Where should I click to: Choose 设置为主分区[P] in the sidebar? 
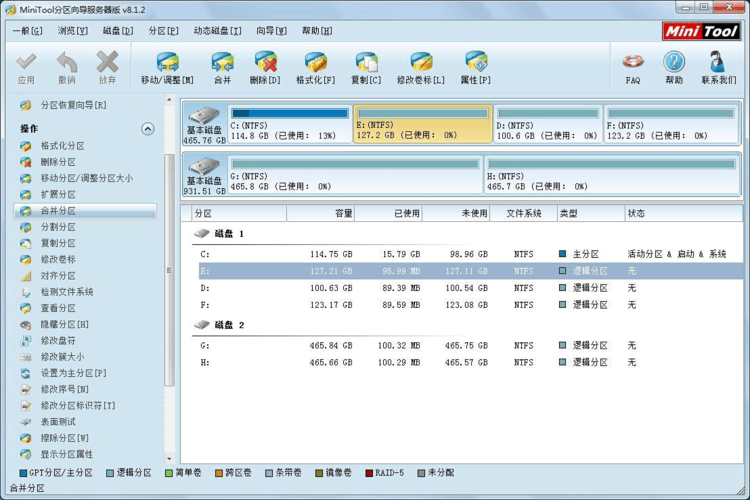coord(74,373)
